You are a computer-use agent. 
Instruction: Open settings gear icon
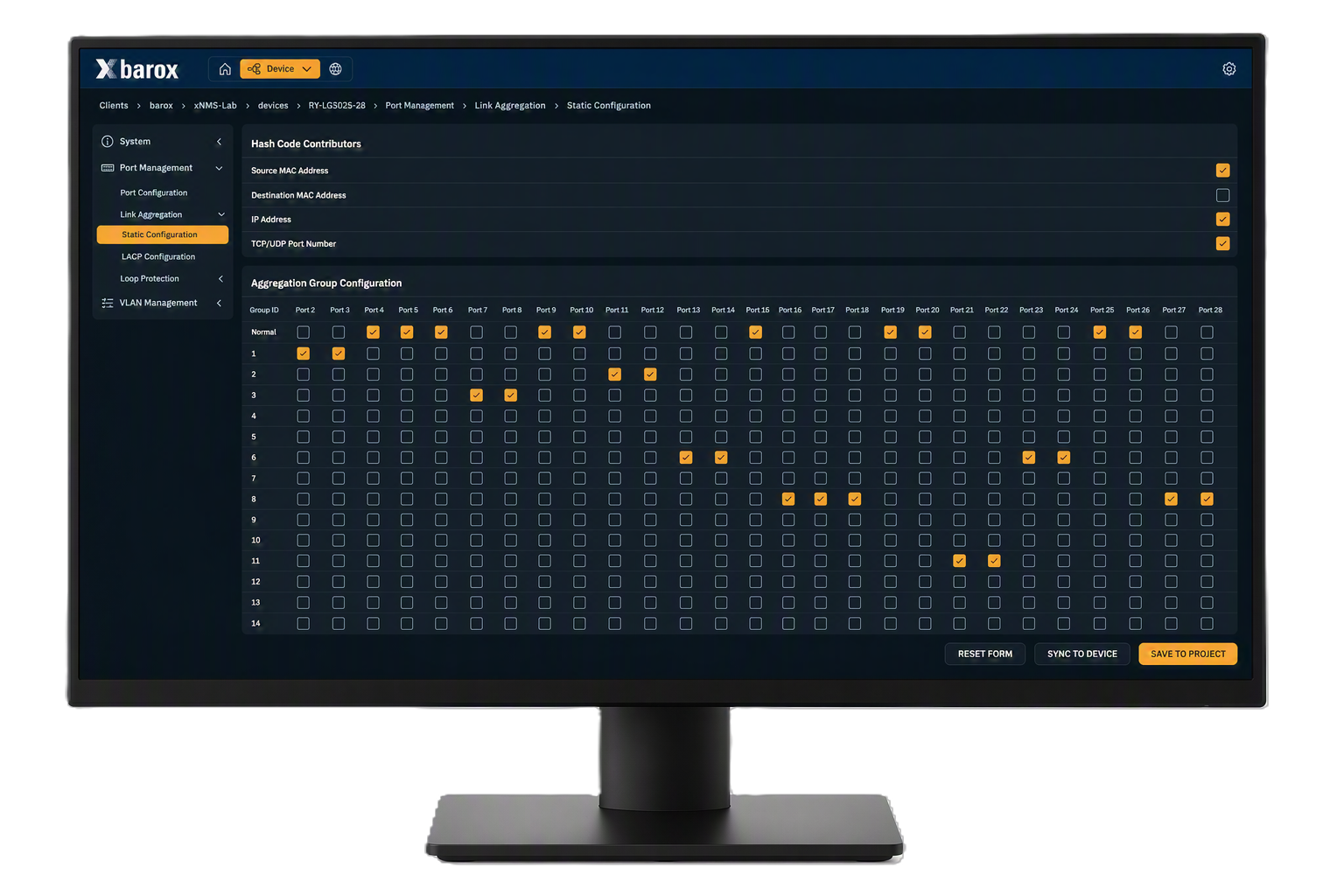pyautogui.click(x=1229, y=69)
